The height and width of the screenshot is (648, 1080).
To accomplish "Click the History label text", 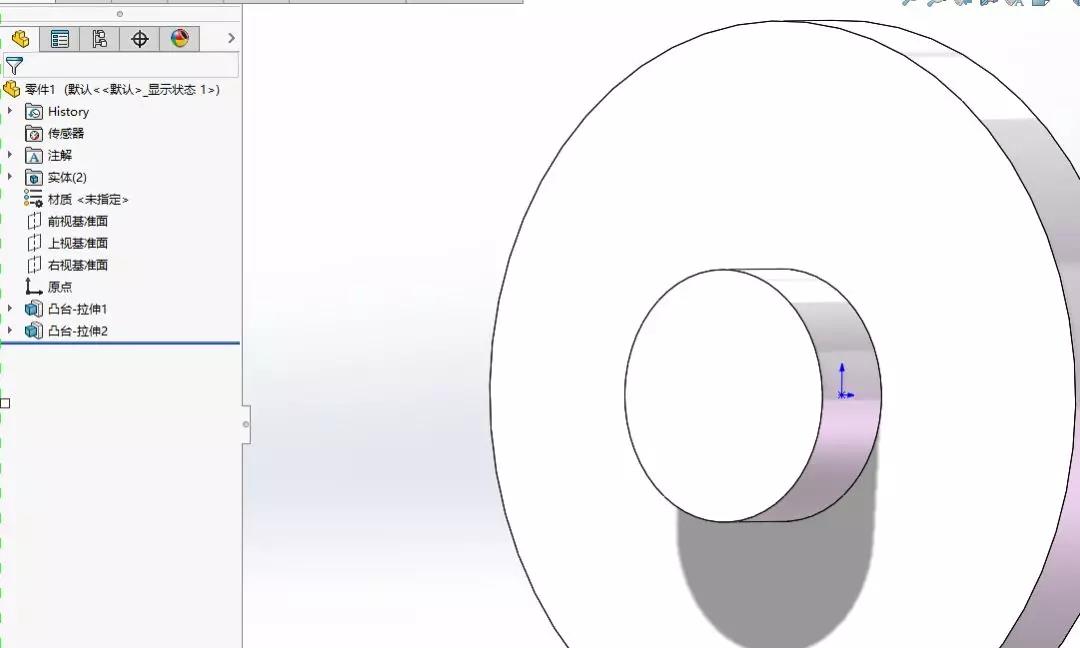I will pos(68,112).
